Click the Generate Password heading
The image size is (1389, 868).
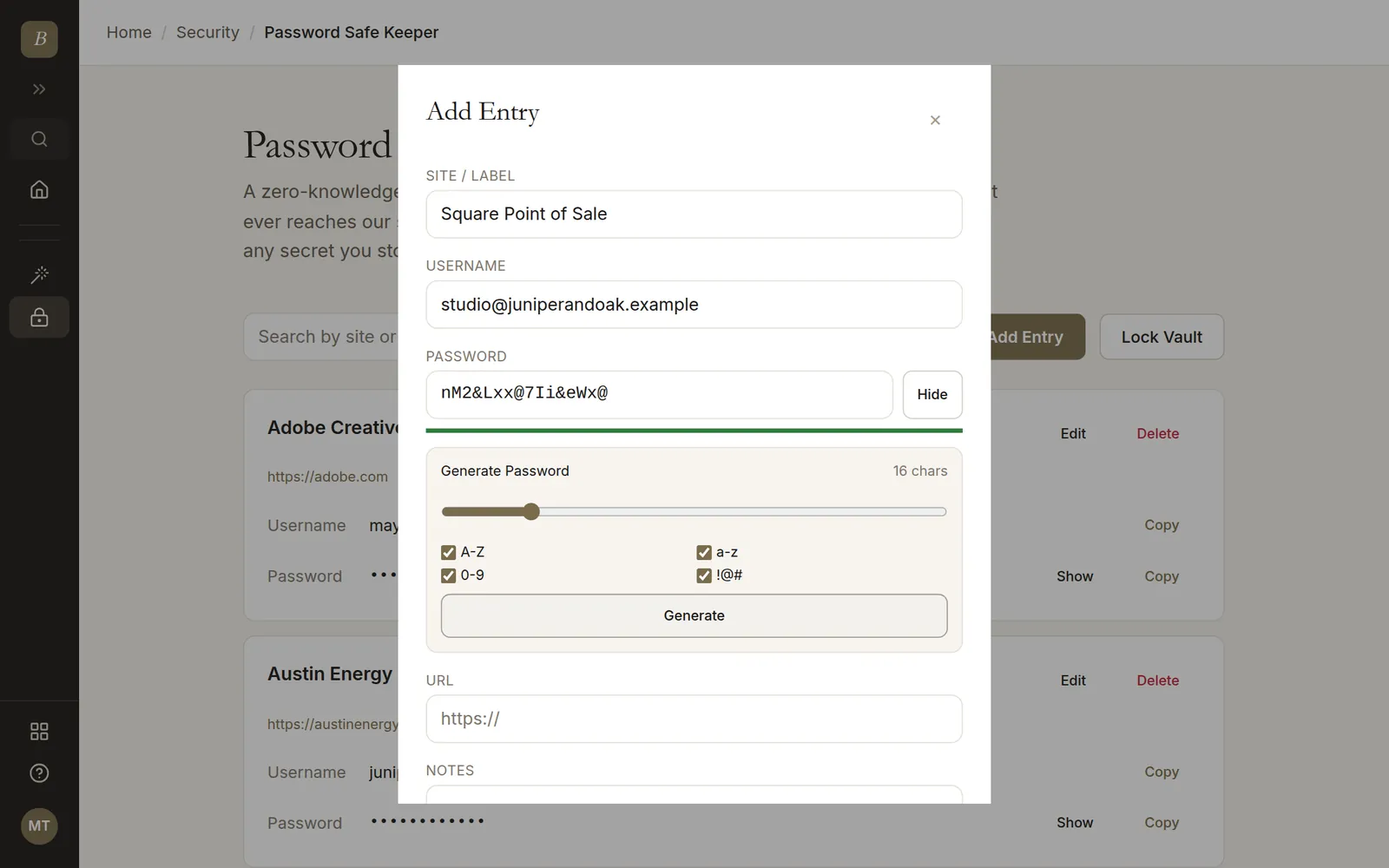[x=505, y=470]
